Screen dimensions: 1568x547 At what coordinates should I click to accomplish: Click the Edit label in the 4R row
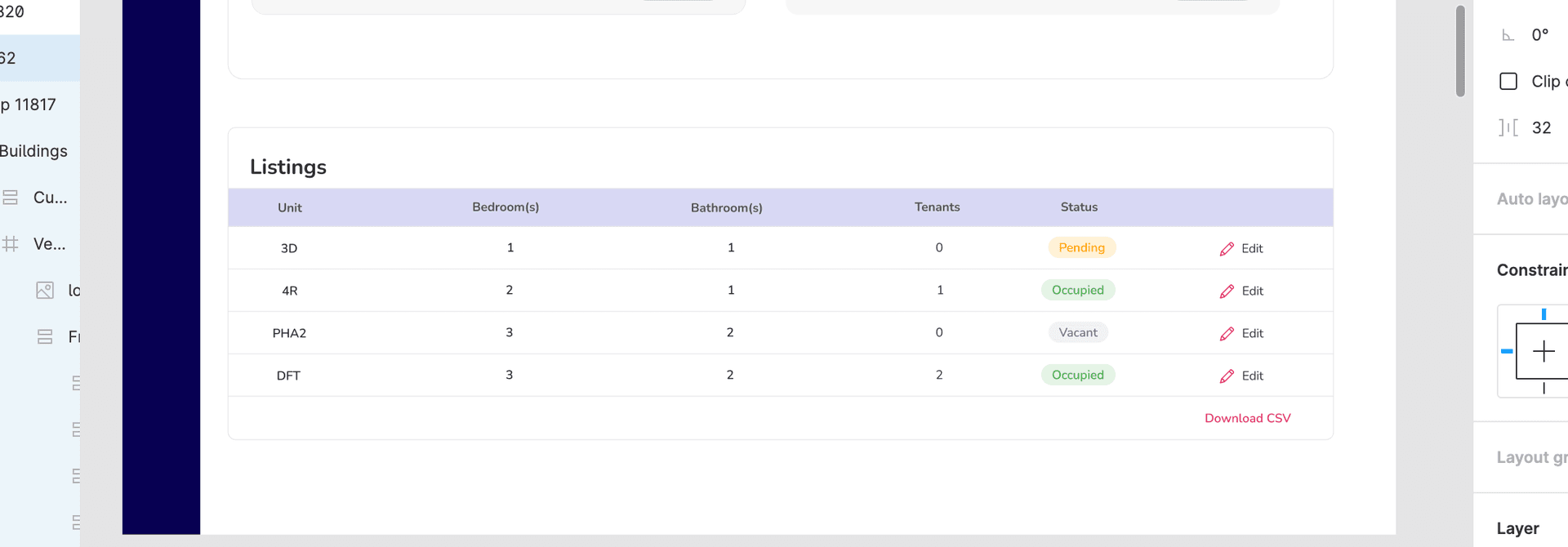tap(1252, 291)
